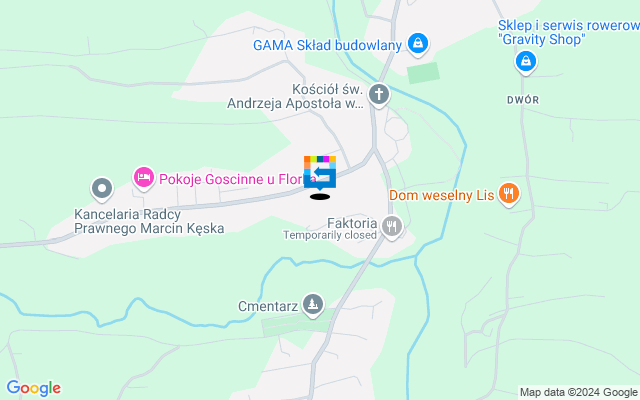
Task: Click the green park rectangle near GAMA
Action: 423,73
